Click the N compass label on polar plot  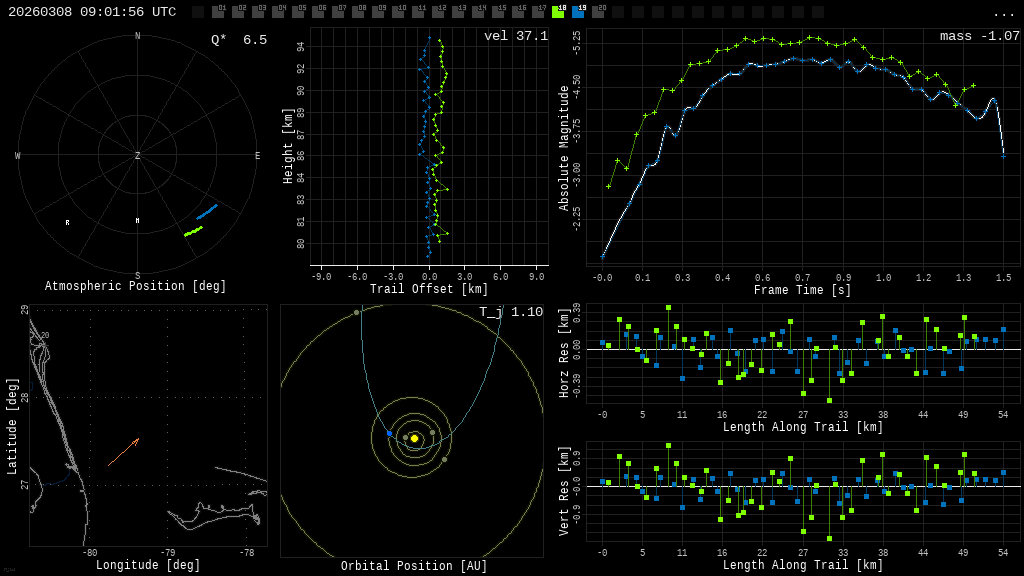click(138, 37)
